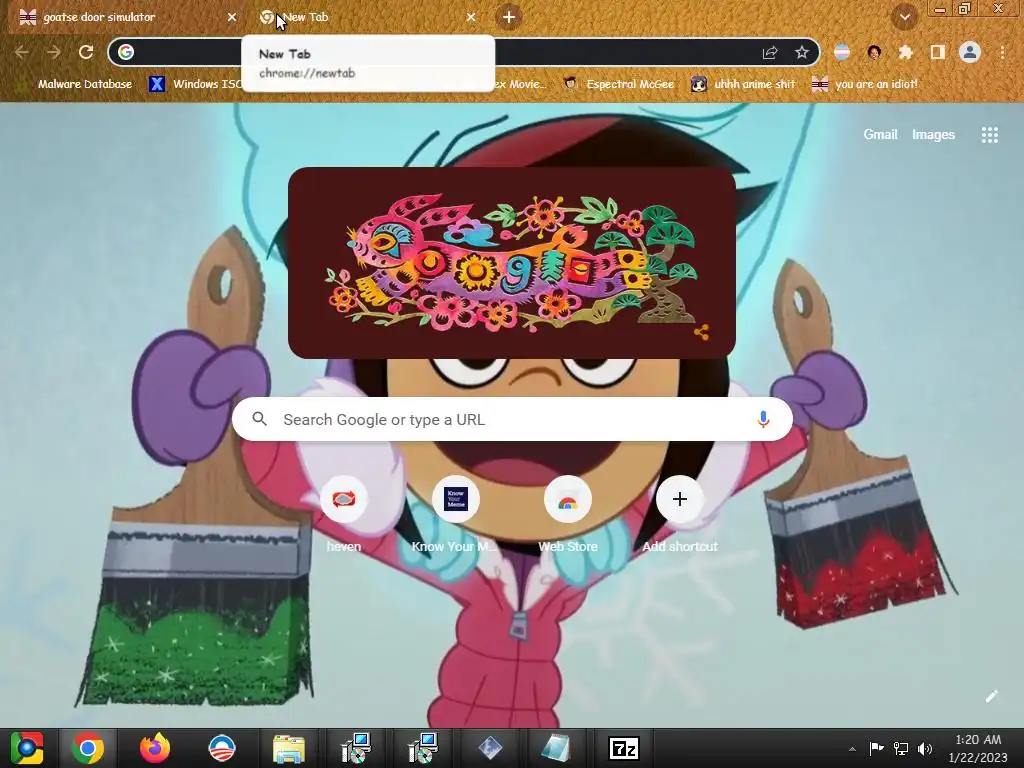1024x768 pixels.
Task: Open the notepad app in the taskbar
Action: pyautogui.click(x=556, y=748)
